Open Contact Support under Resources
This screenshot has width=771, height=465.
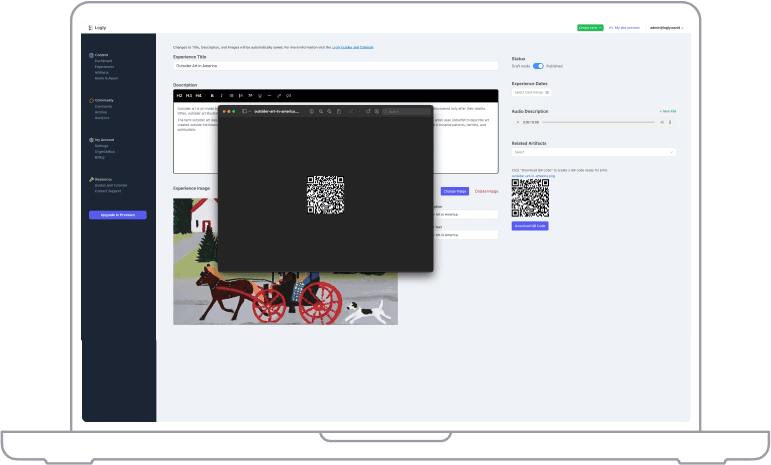pos(108,191)
